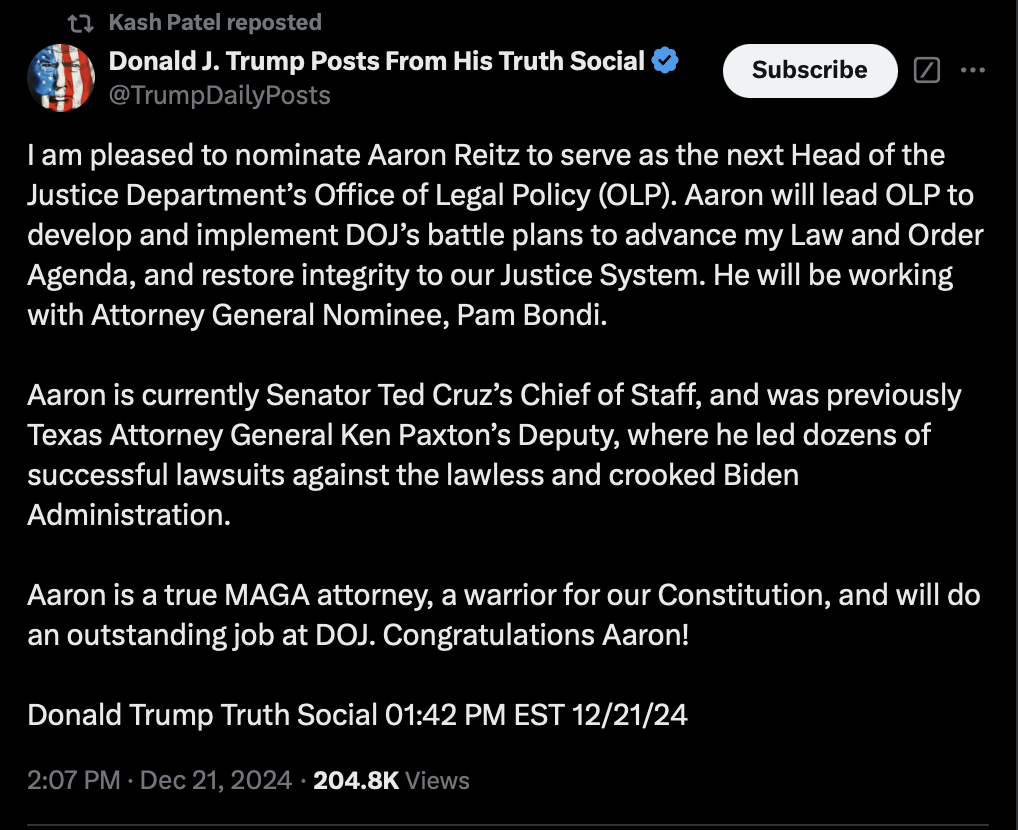The height and width of the screenshot is (830, 1018).
Task: Click the Dec 21, 2024 date
Action: click(x=216, y=780)
